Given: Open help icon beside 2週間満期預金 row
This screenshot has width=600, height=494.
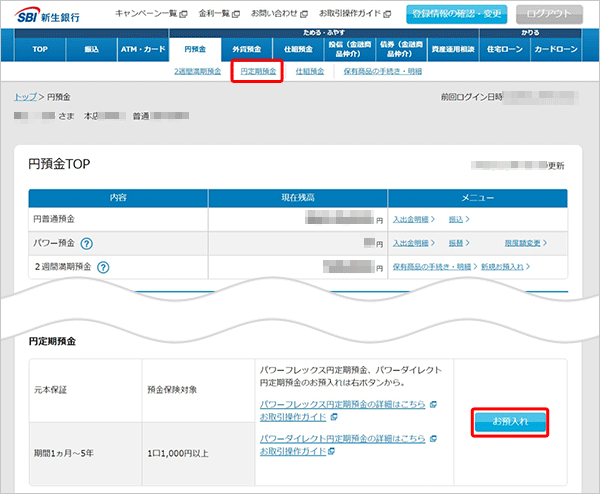Looking at the screenshot, I should coord(103,267).
